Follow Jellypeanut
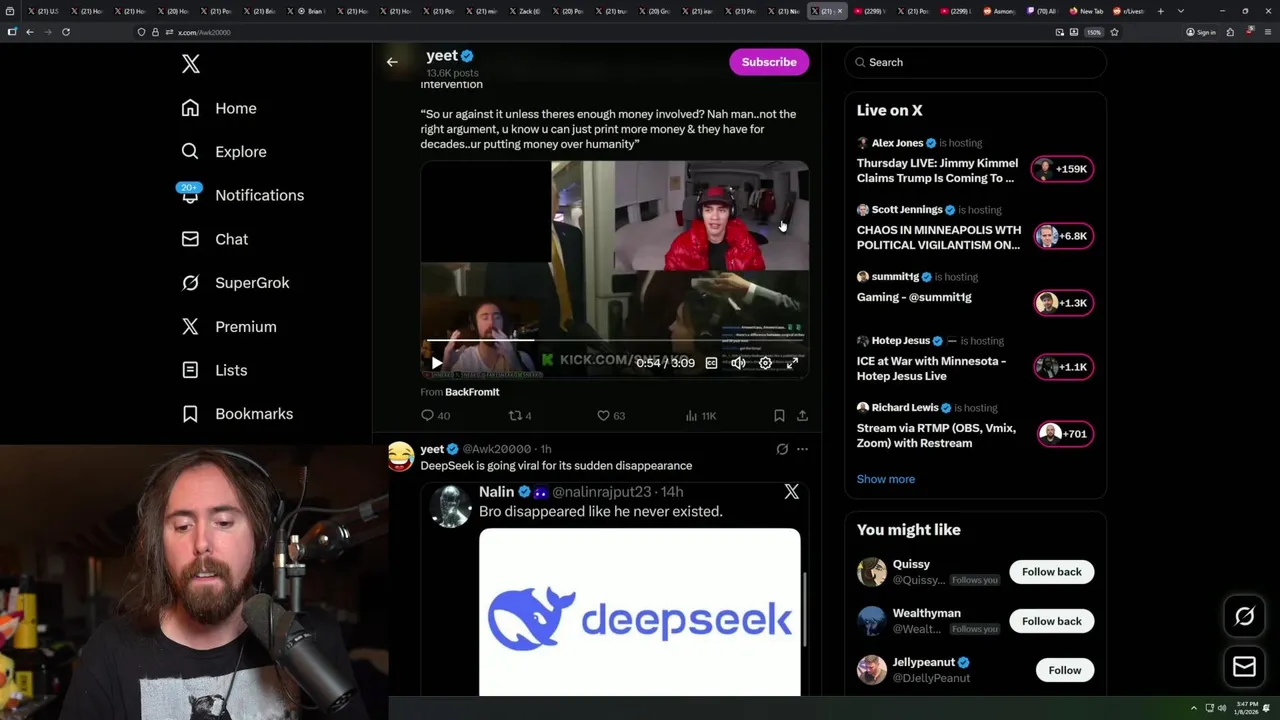 pos(1065,670)
